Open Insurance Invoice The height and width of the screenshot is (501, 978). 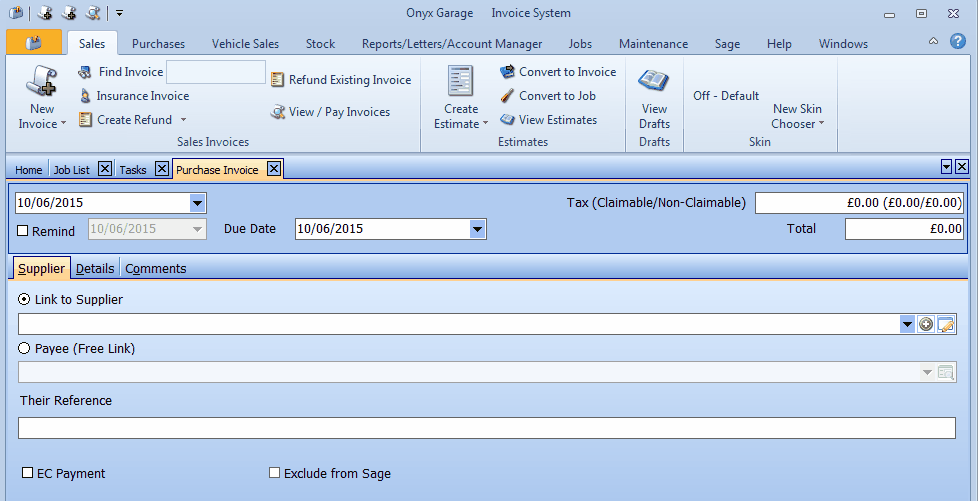134,96
